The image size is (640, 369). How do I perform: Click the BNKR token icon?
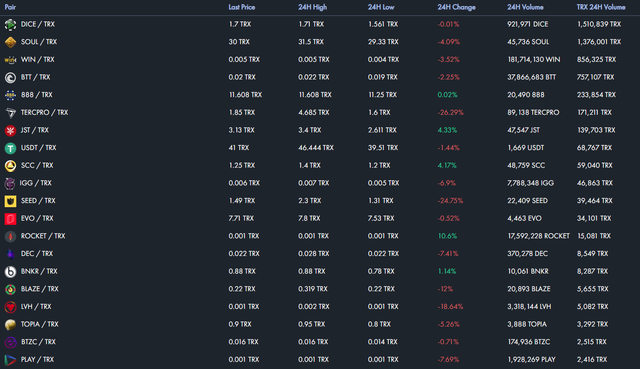(10, 271)
